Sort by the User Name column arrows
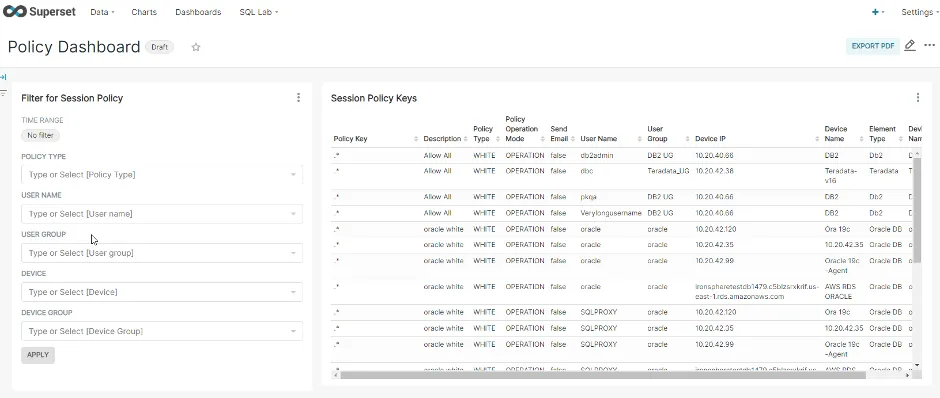This screenshot has height=398, width=940. tap(640, 139)
